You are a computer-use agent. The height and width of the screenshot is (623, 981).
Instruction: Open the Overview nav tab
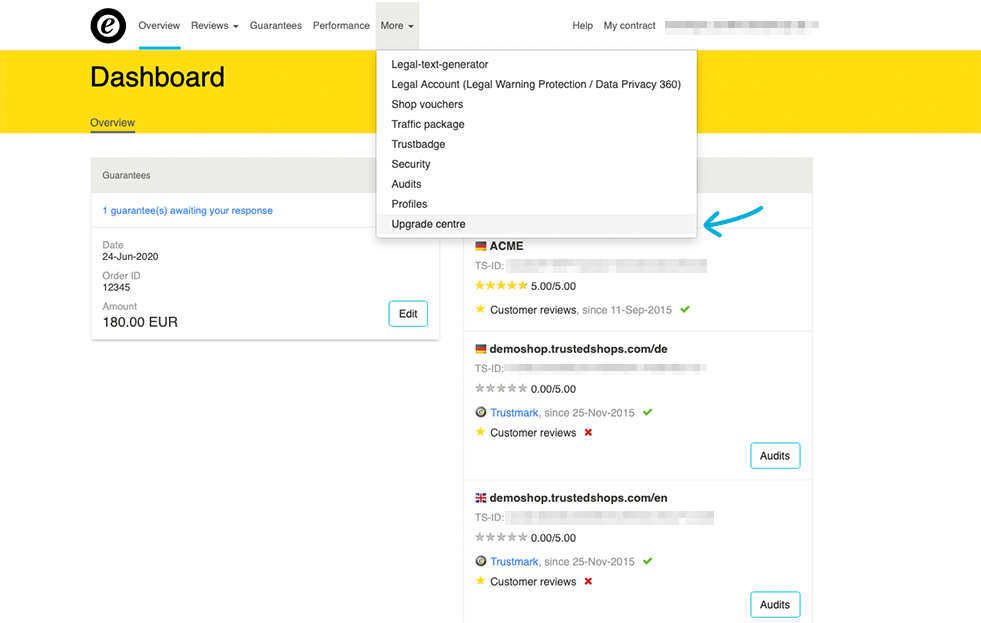coord(159,26)
